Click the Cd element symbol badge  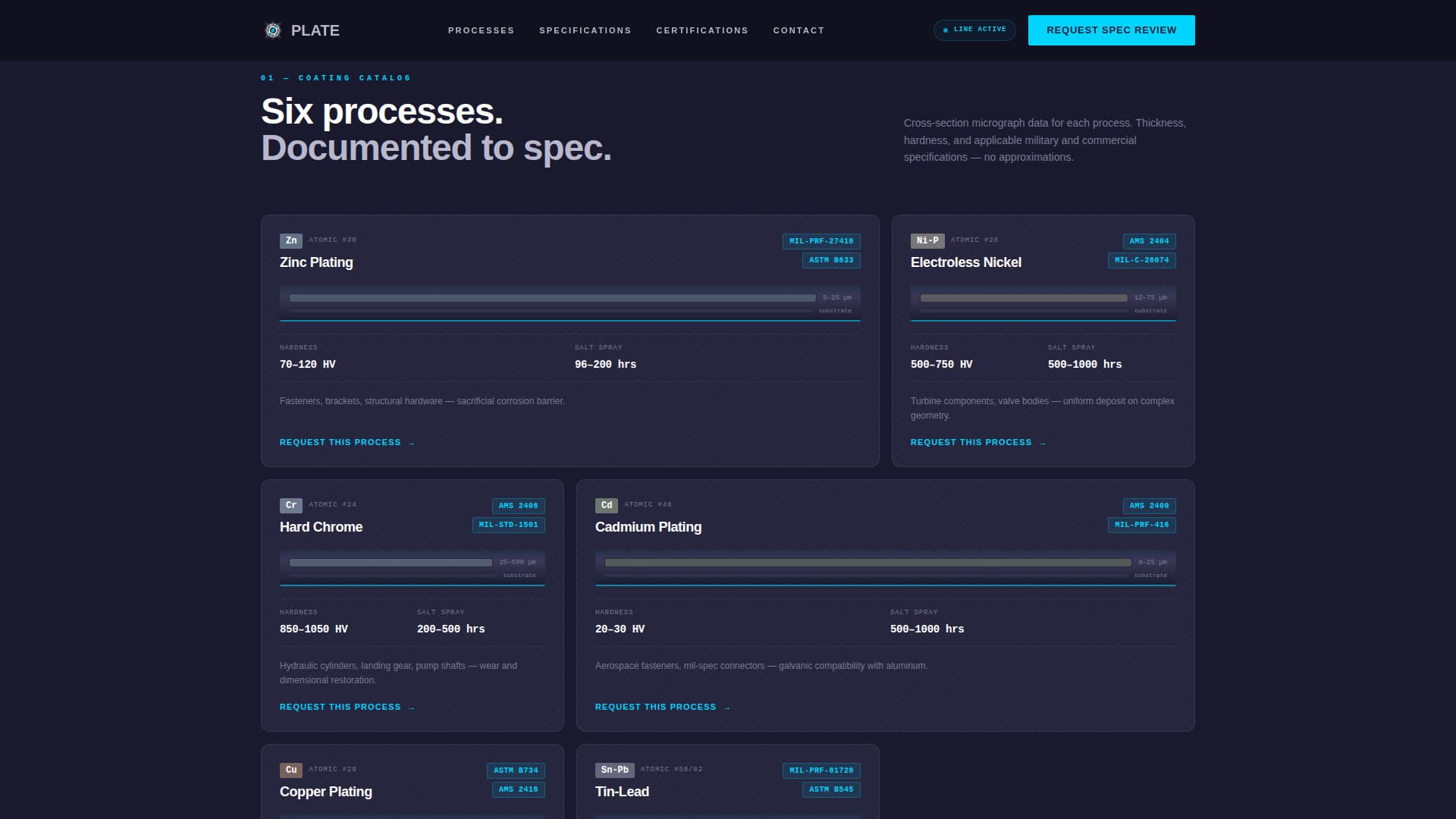coord(606,505)
